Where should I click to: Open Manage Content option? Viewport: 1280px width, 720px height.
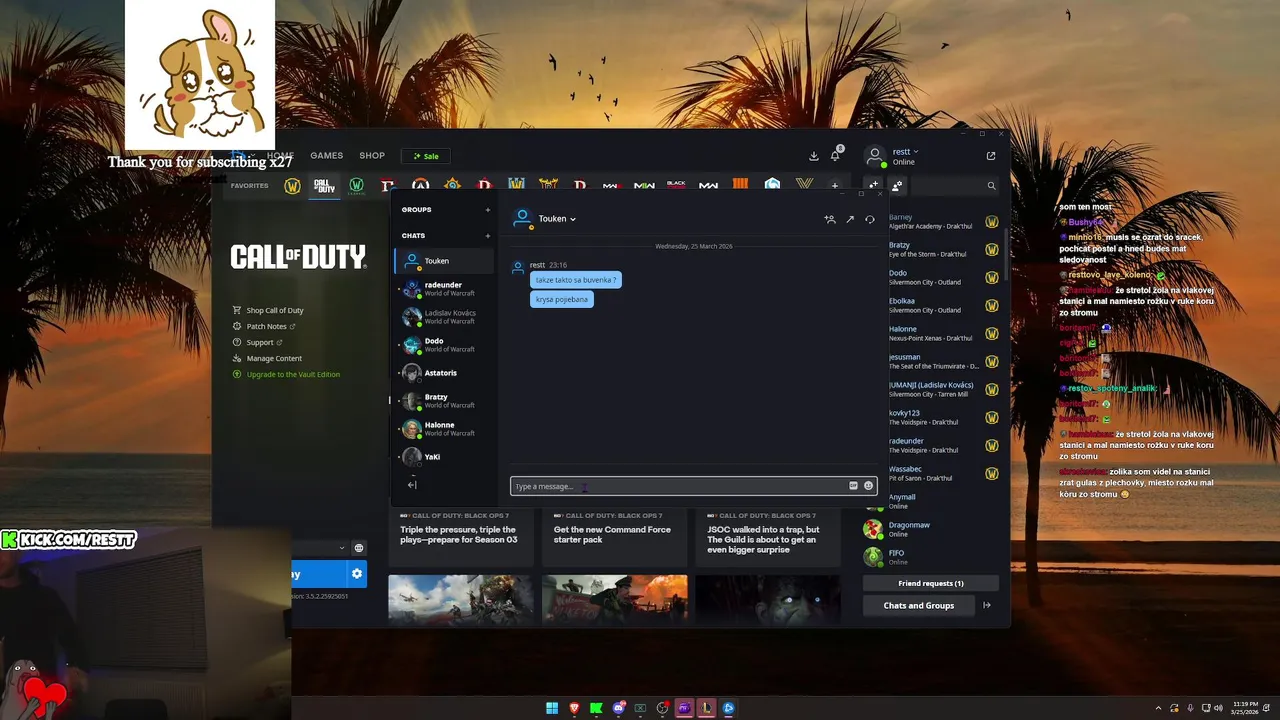point(273,358)
